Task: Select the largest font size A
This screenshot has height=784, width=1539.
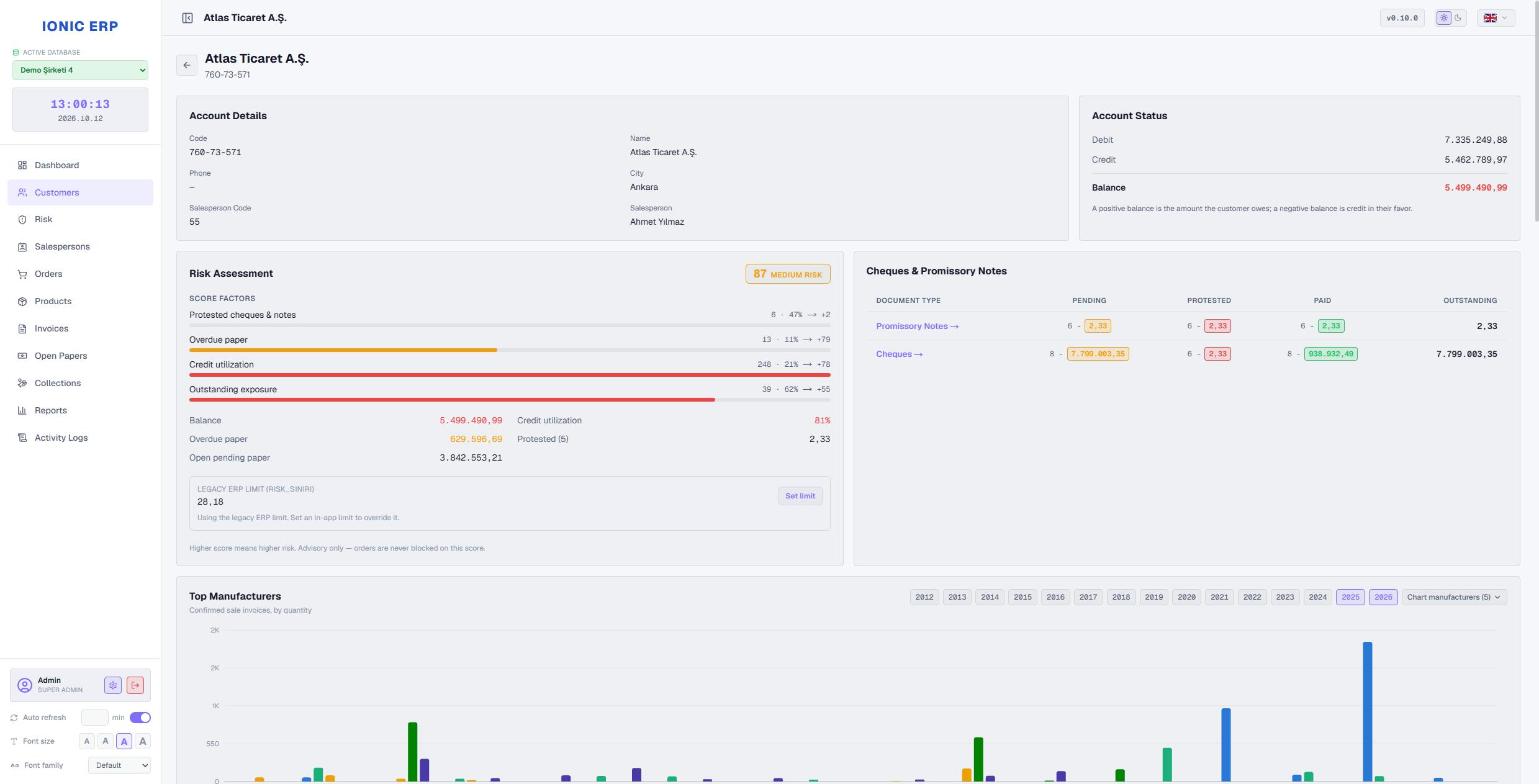Action: (x=143, y=741)
